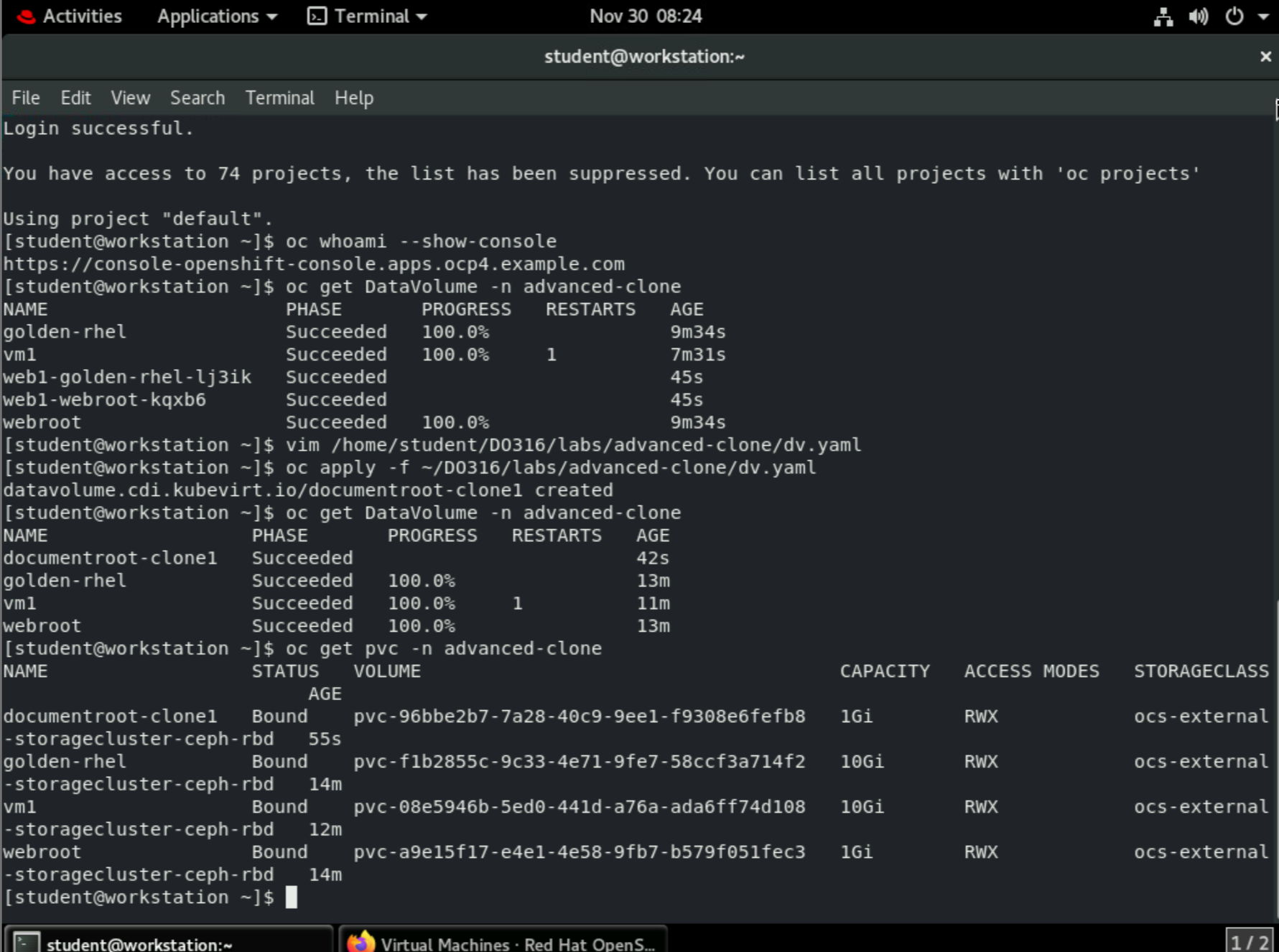1279x952 pixels.
Task: Click the Red Hat Activities icon
Action: 26,16
